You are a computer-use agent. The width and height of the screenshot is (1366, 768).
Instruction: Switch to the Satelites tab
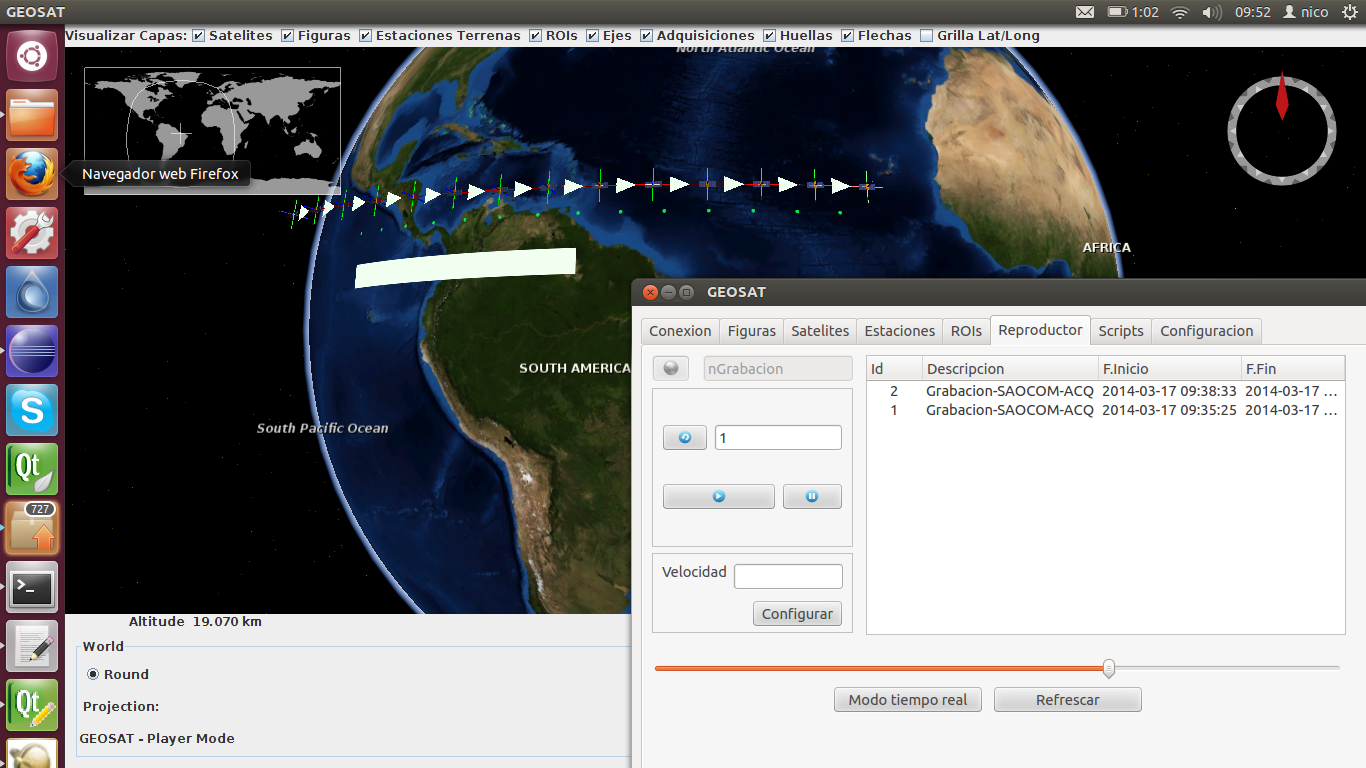(x=820, y=331)
